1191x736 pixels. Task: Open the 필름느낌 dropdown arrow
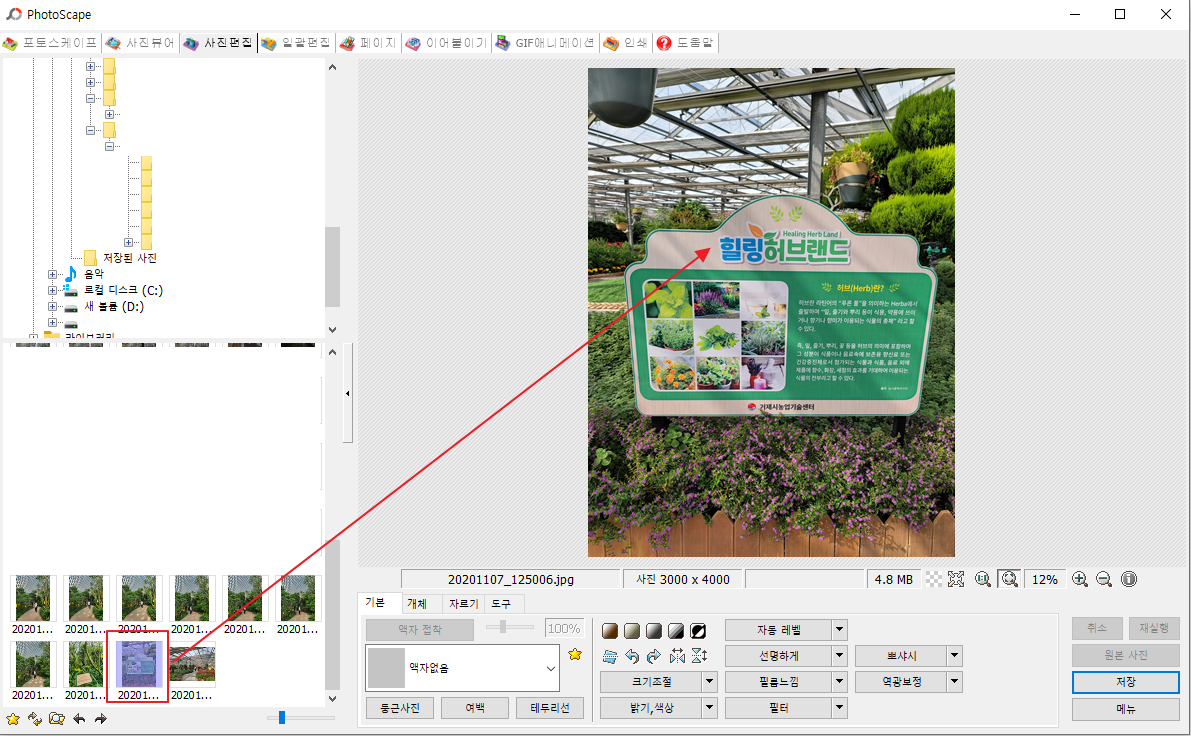(x=839, y=682)
